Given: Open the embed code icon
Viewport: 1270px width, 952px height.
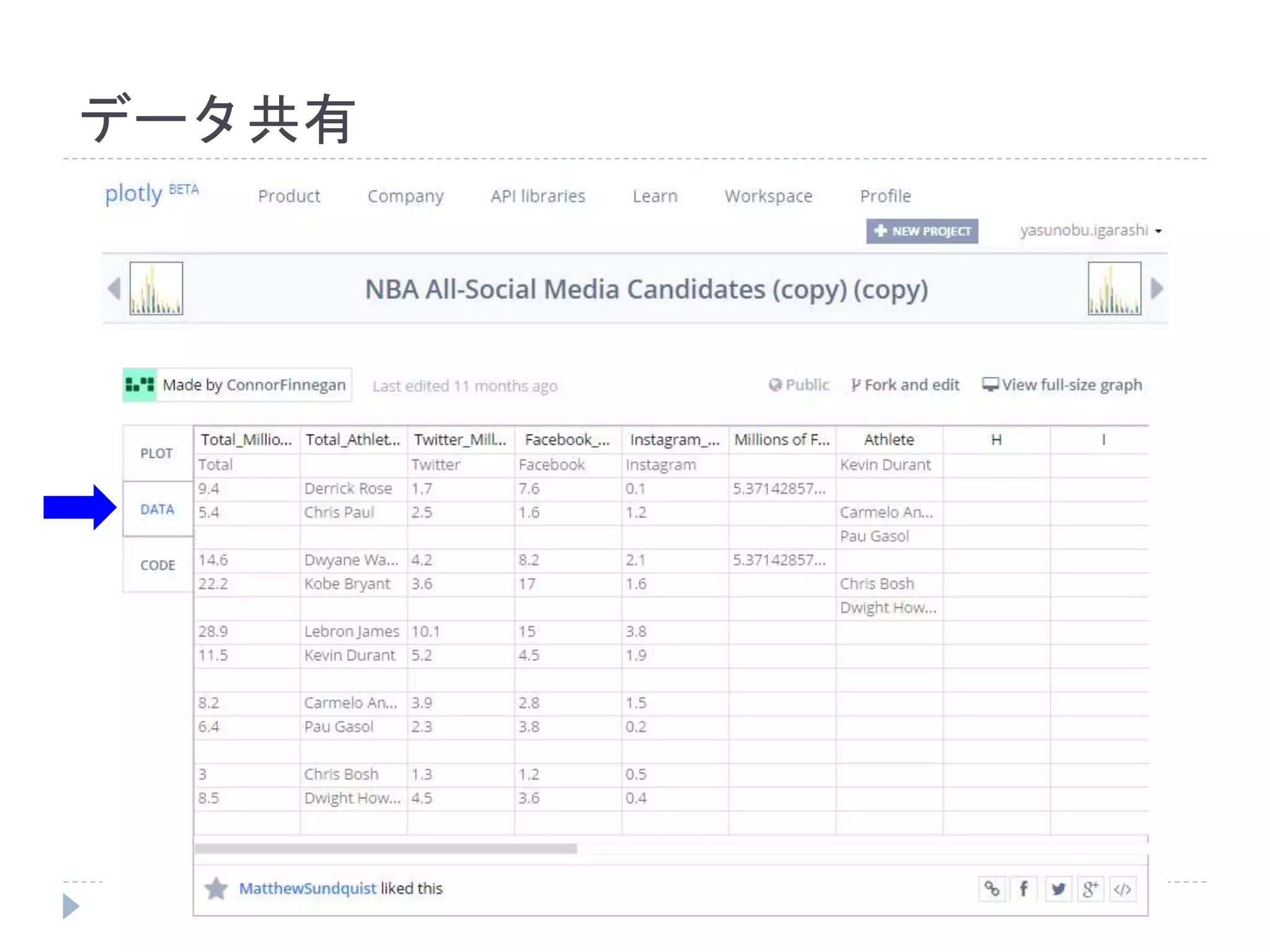Looking at the screenshot, I should pos(1122,889).
